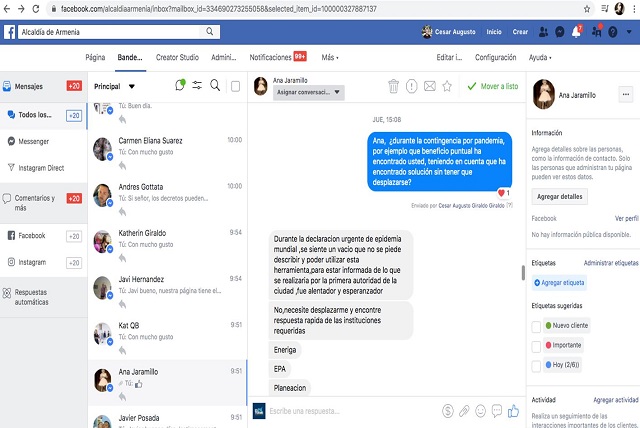640x428 pixels.
Task: Mark conversation as spam exclamation icon
Action: [x=411, y=86]
